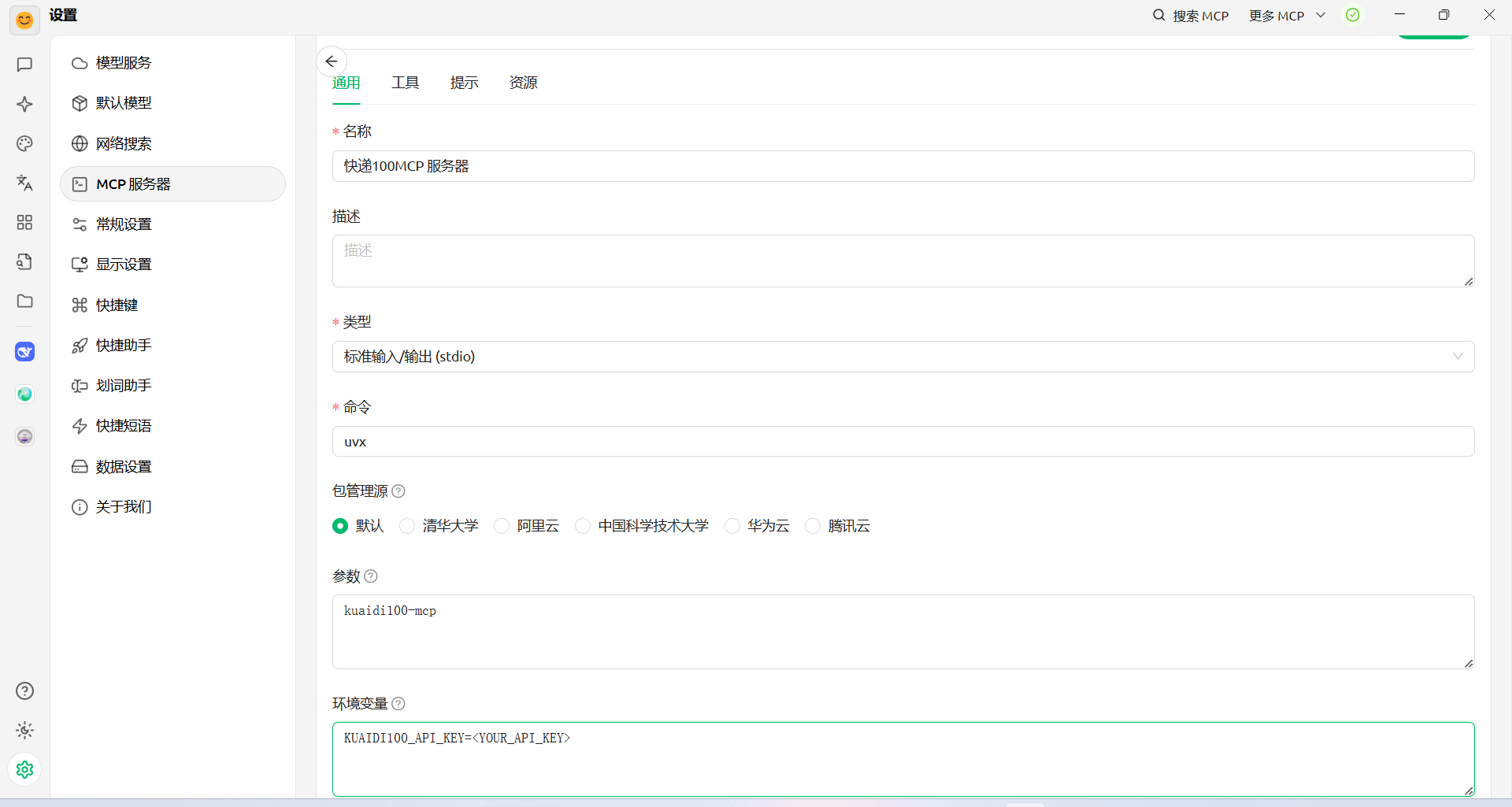The height and width of the screenshot is (807, 1512).
Task: Open 数据设置 settings
Action: click(172, 466)
